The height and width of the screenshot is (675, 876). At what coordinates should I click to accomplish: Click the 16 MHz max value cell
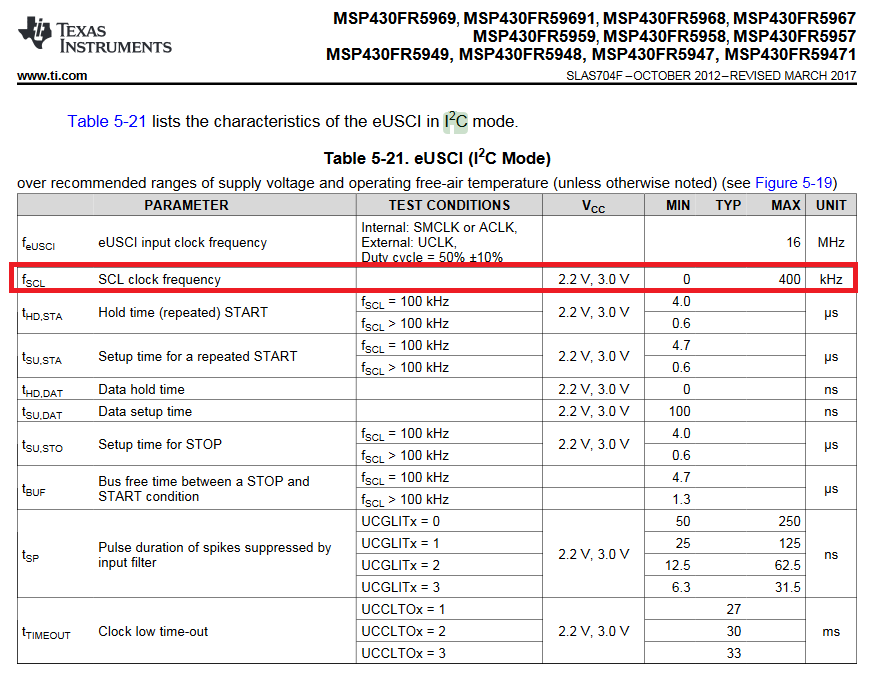pyautogui.click(x=793, y=243)
